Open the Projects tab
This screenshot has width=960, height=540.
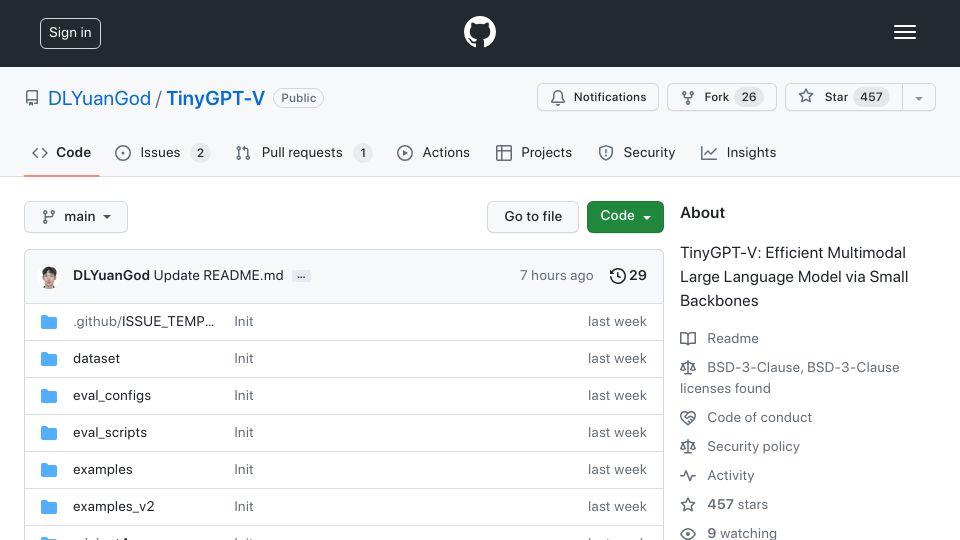coord(533,152)
